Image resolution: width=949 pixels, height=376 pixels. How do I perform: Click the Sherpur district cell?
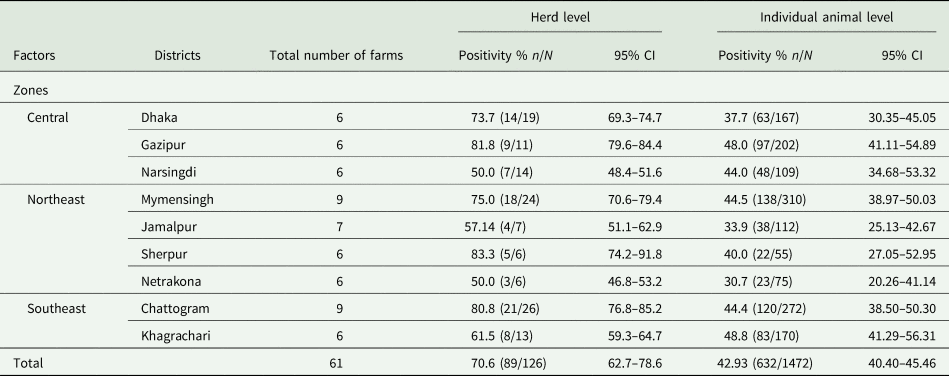point(164,254)
